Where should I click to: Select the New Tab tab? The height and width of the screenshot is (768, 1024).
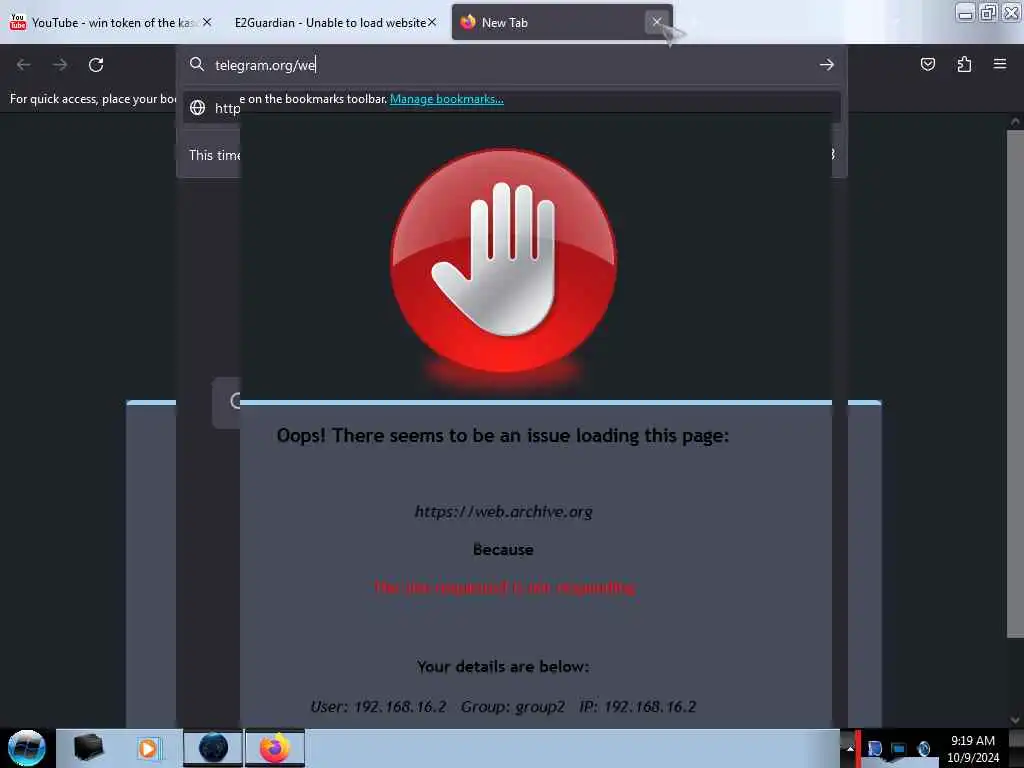coord(562,22)
